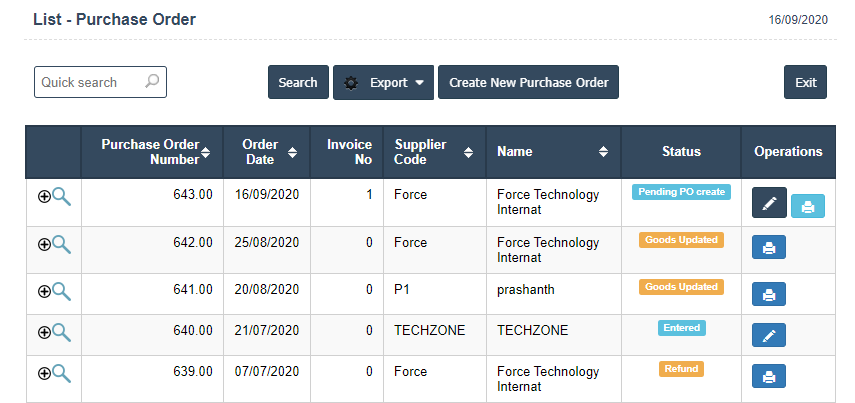
Task: Sort the list by Name column
Action: [x=603, y=152]
